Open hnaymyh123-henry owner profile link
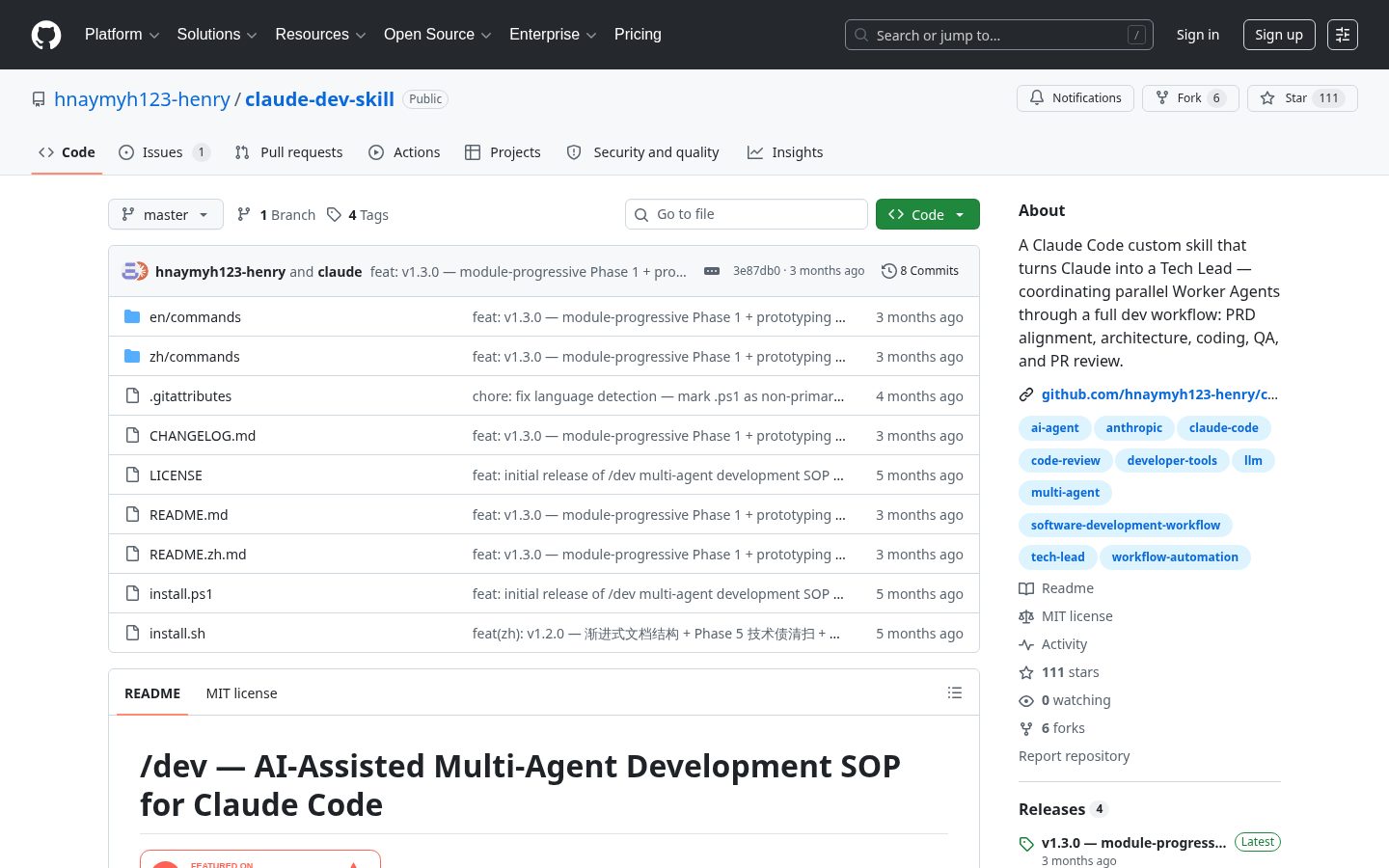The height and width of the screenshot is (868, 1389). (x=142, y=99)
